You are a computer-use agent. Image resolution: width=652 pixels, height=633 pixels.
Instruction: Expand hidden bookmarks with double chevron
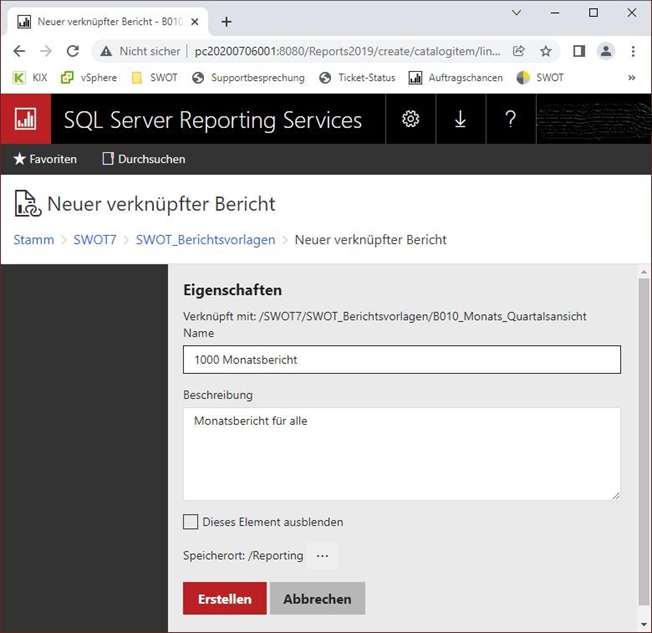632,77
